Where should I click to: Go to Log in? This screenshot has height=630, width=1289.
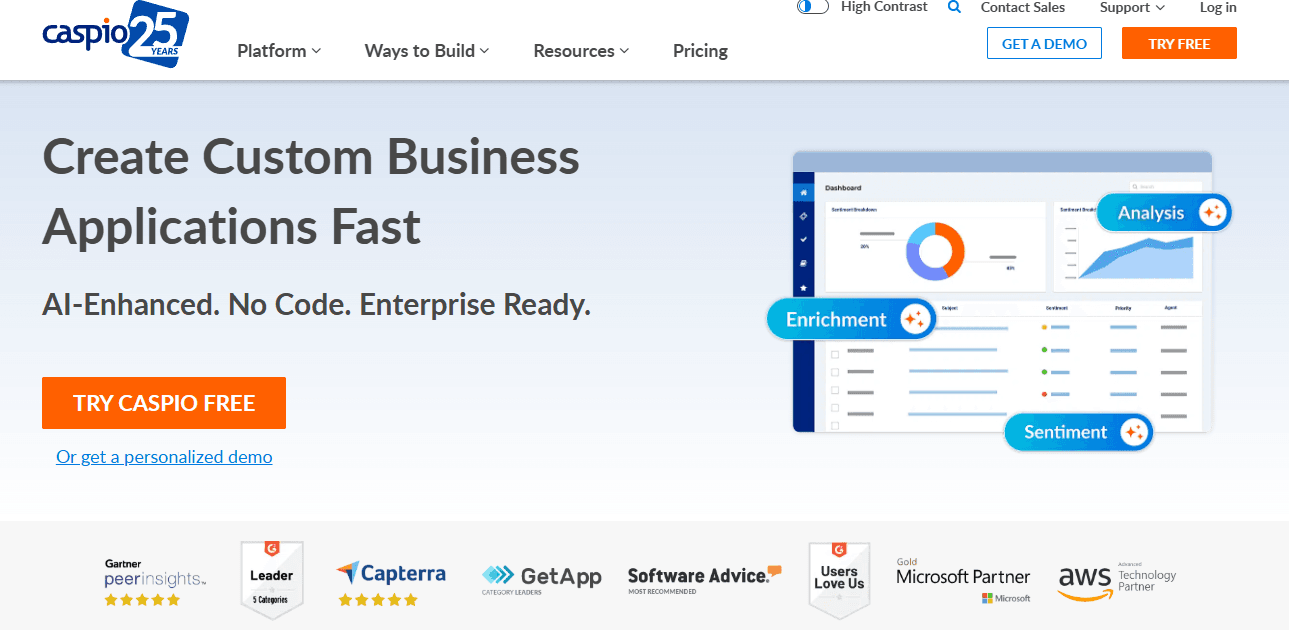point(1218,7)
